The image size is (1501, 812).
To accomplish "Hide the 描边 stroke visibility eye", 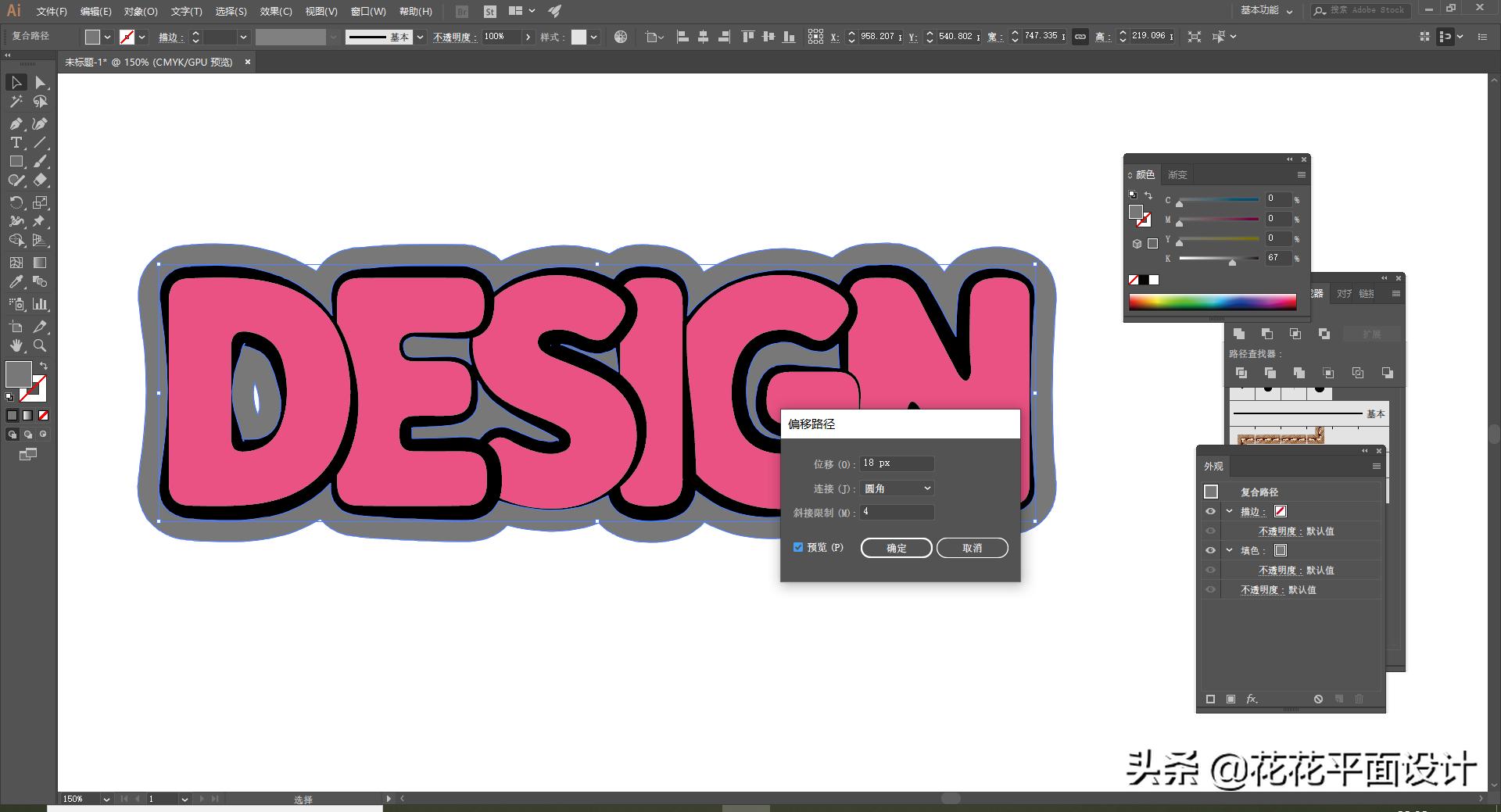I will 1211,511.
